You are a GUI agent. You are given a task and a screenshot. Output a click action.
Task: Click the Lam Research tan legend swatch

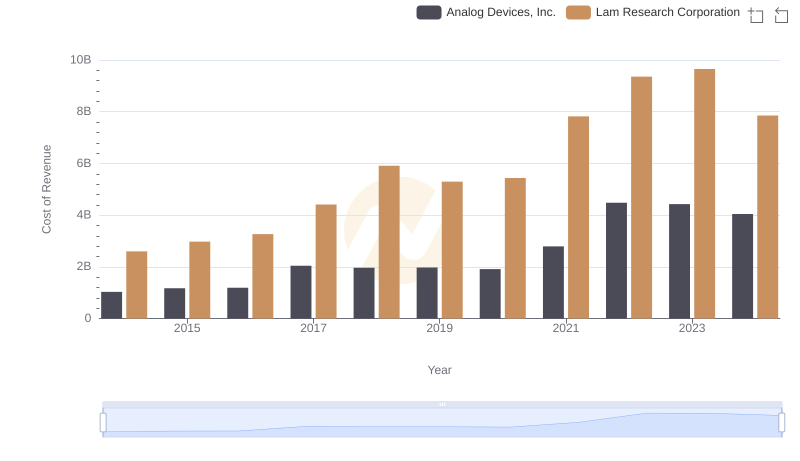coord(578,12)
